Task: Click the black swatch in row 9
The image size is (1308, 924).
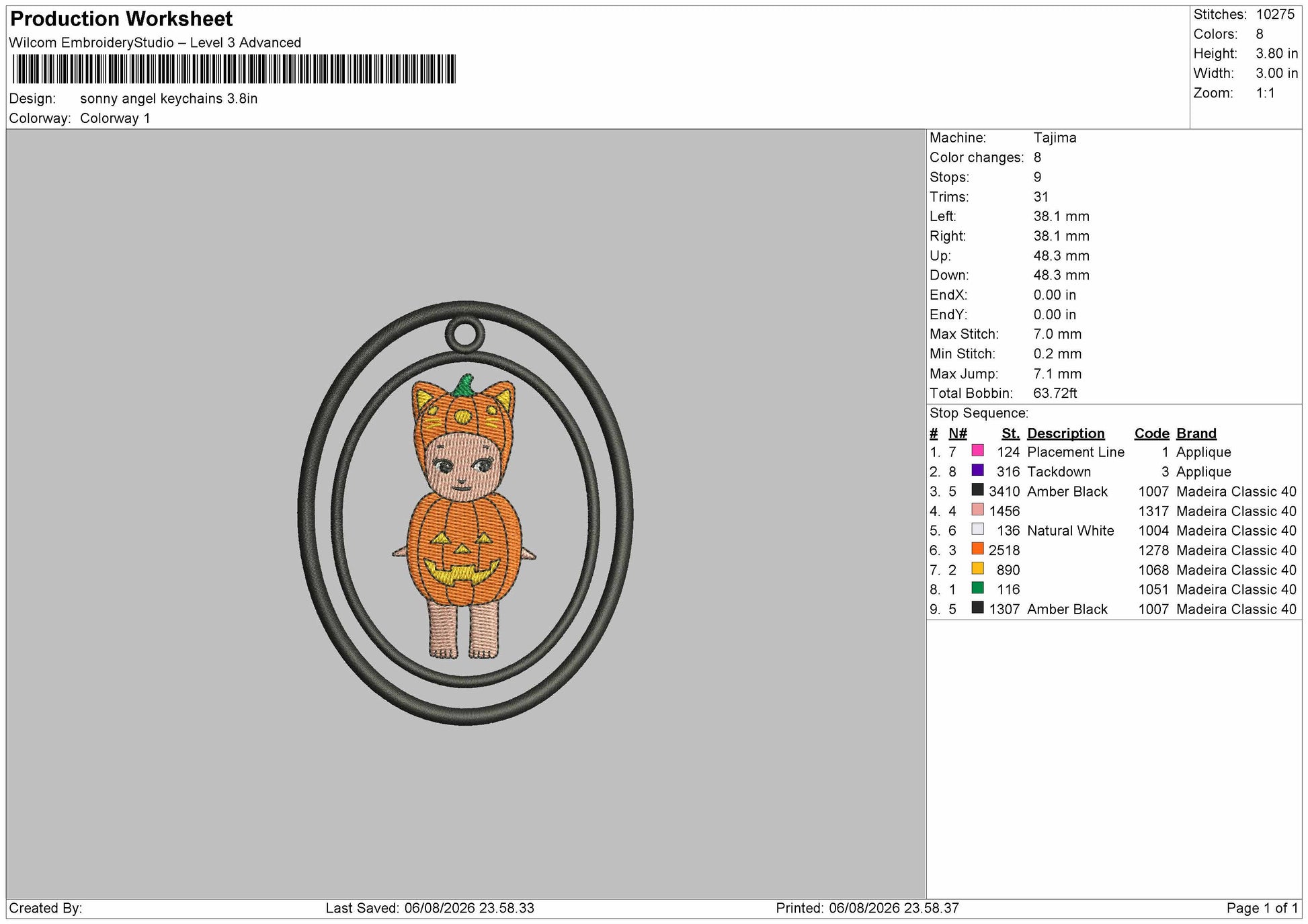Action: point(977,608)
